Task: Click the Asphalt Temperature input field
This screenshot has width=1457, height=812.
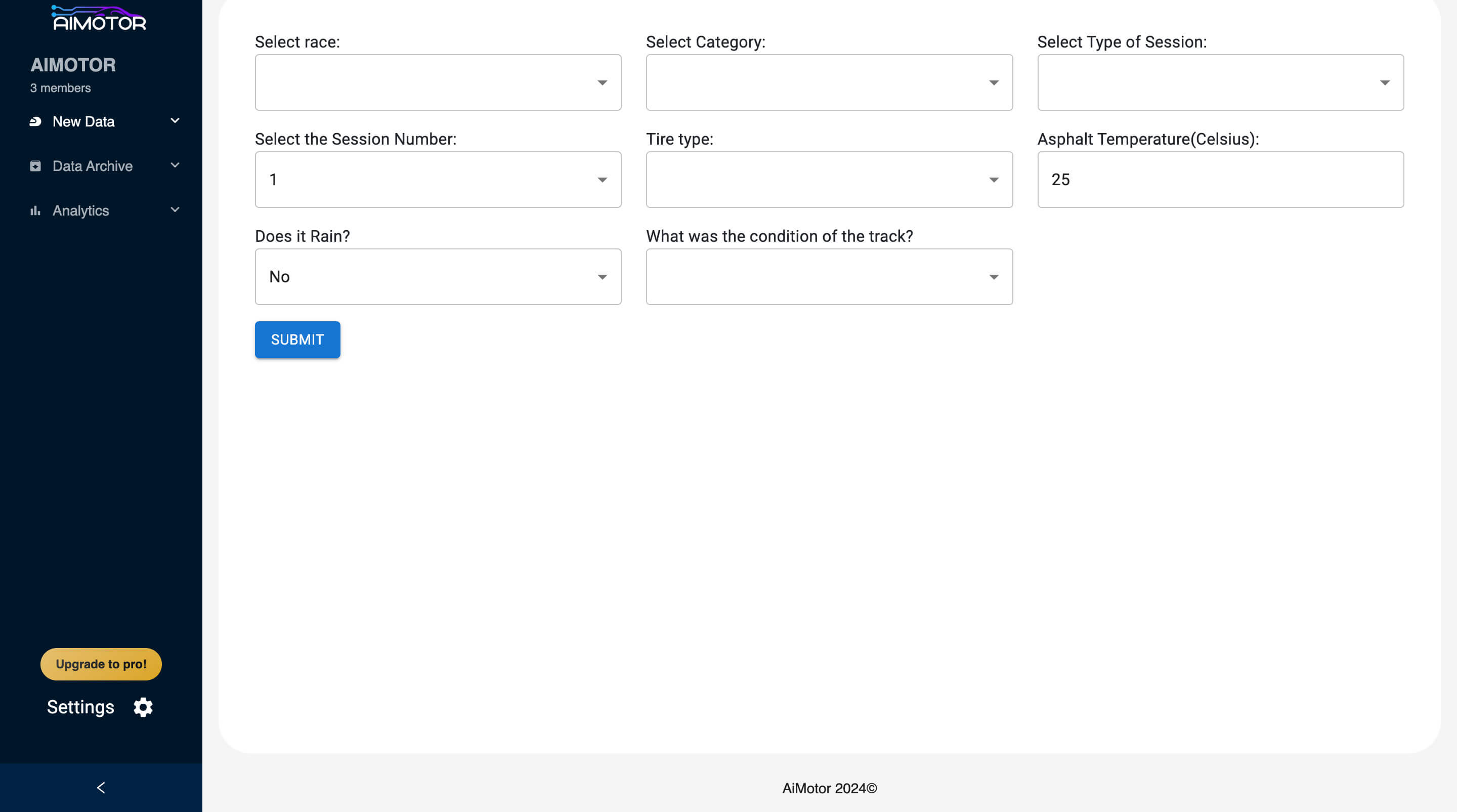Action: pos(1220,180)
